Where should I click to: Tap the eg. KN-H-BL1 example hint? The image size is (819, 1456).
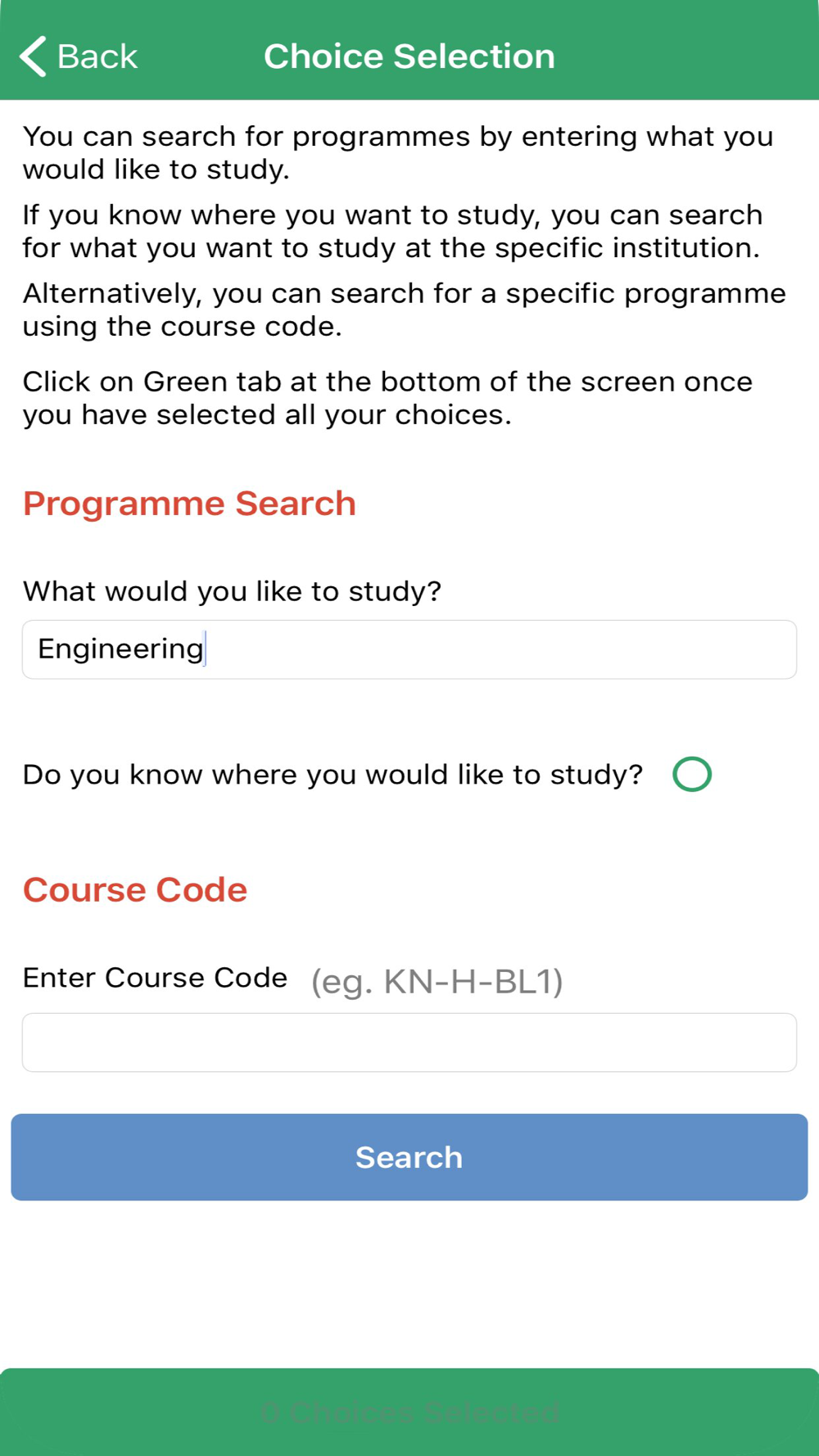[x=437, y=981]
